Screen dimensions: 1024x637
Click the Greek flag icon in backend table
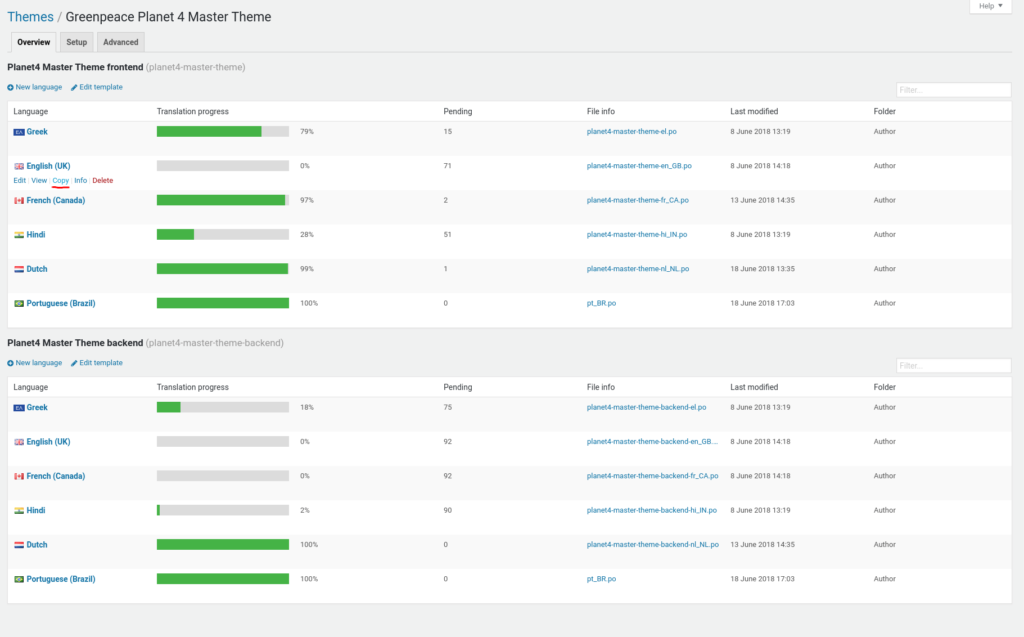(x=19, y=408)
